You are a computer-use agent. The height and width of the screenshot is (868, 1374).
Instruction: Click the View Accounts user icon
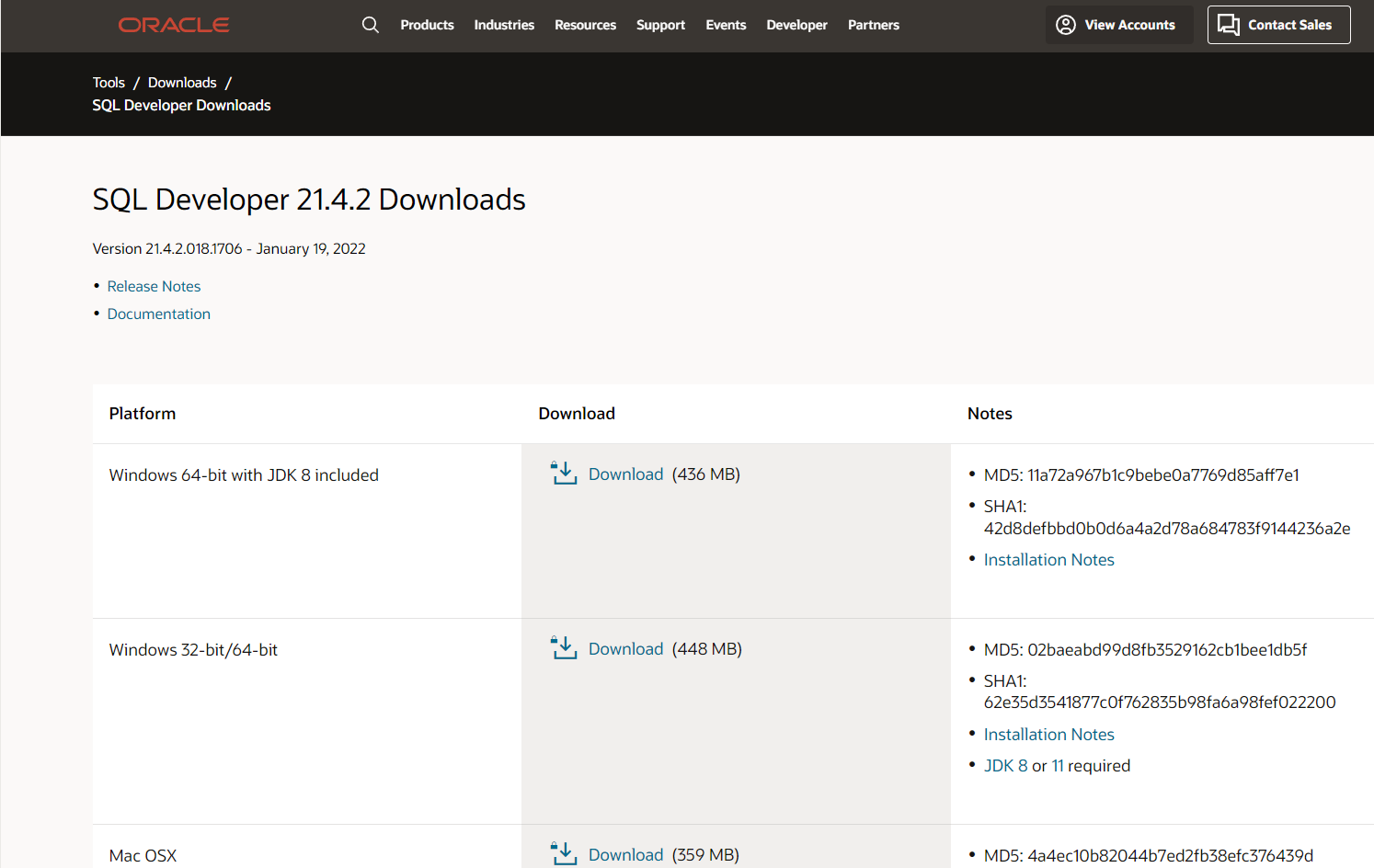tap(1066, 25)
